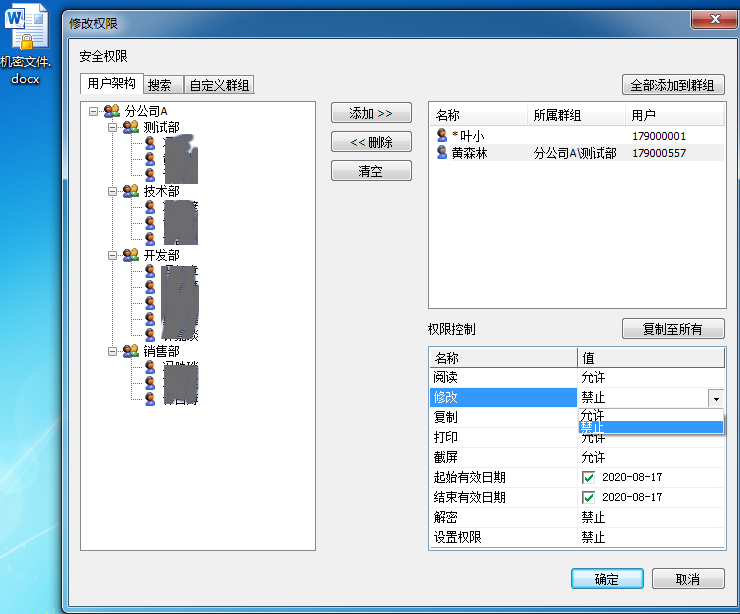Select the 叶小 user icon in list
Image resolution: width=740 pixels, height=614 pixels.
pos(442,135)
